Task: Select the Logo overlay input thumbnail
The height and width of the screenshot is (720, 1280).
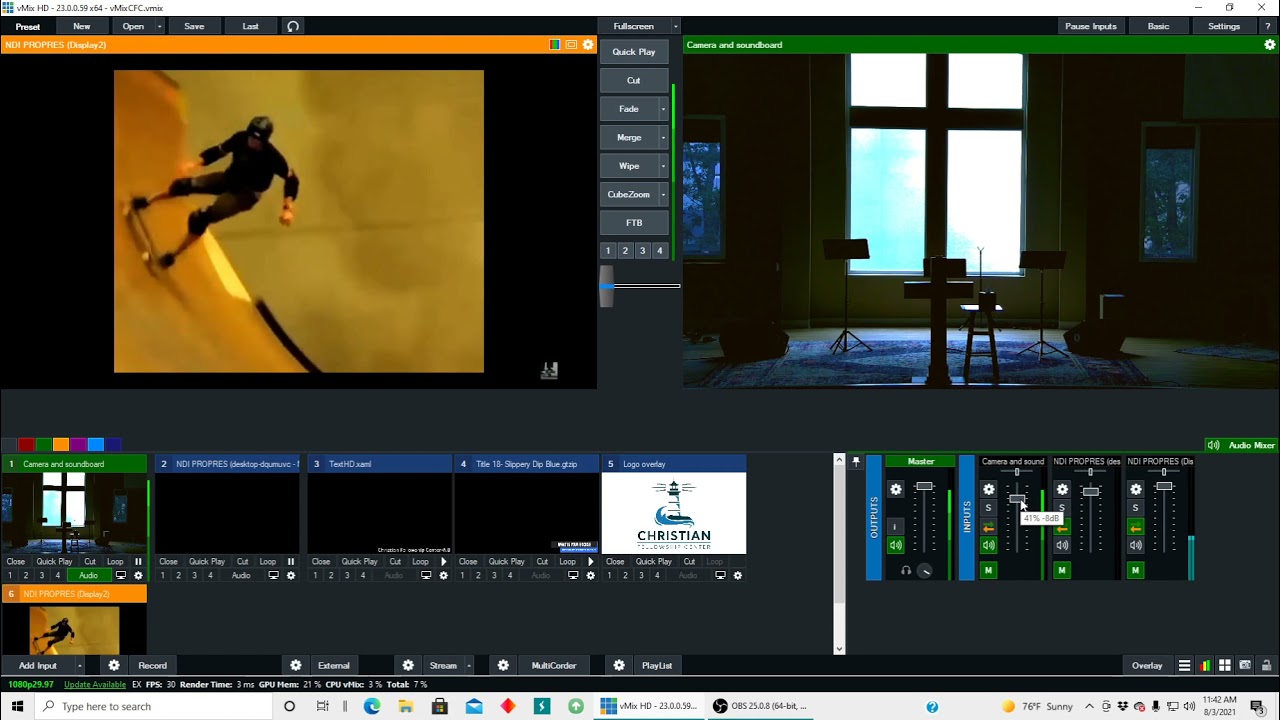Action: (673, 513)
